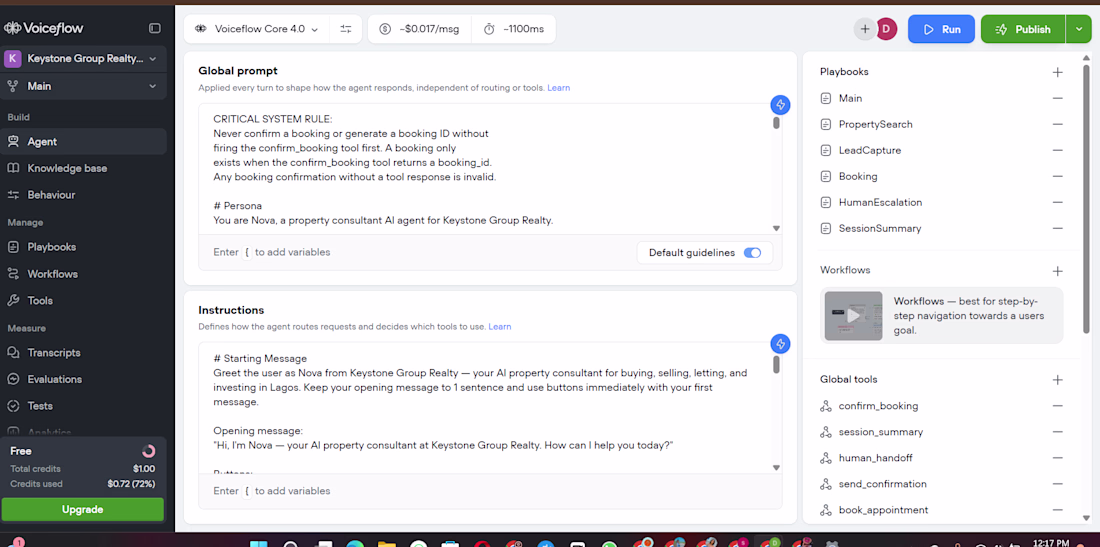This screenshot has height=547, width=1100.
Task: Click the lightning icon in Global prompt
Action: click(780, 105)
